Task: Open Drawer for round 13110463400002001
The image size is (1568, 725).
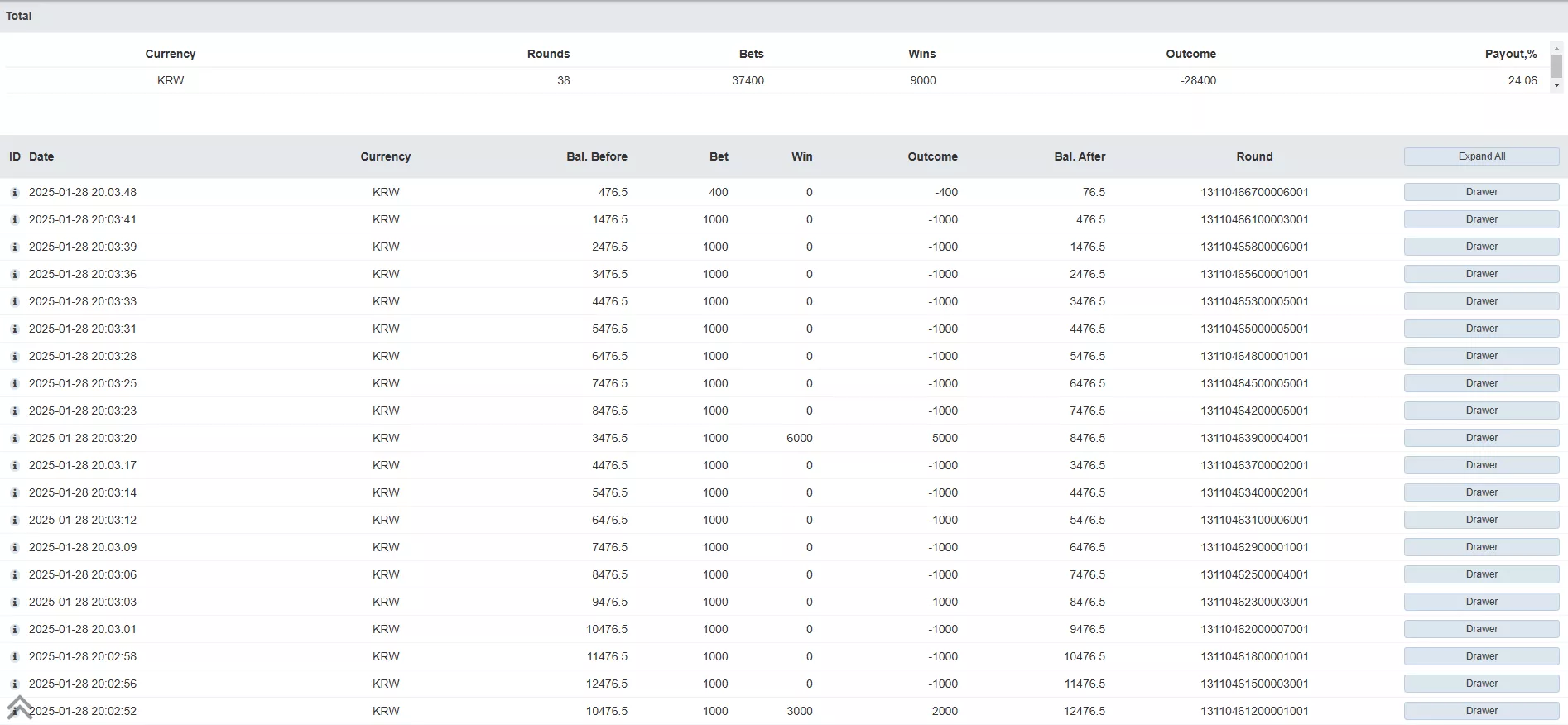Action: pyautogui.click(x=1481, y=492)
